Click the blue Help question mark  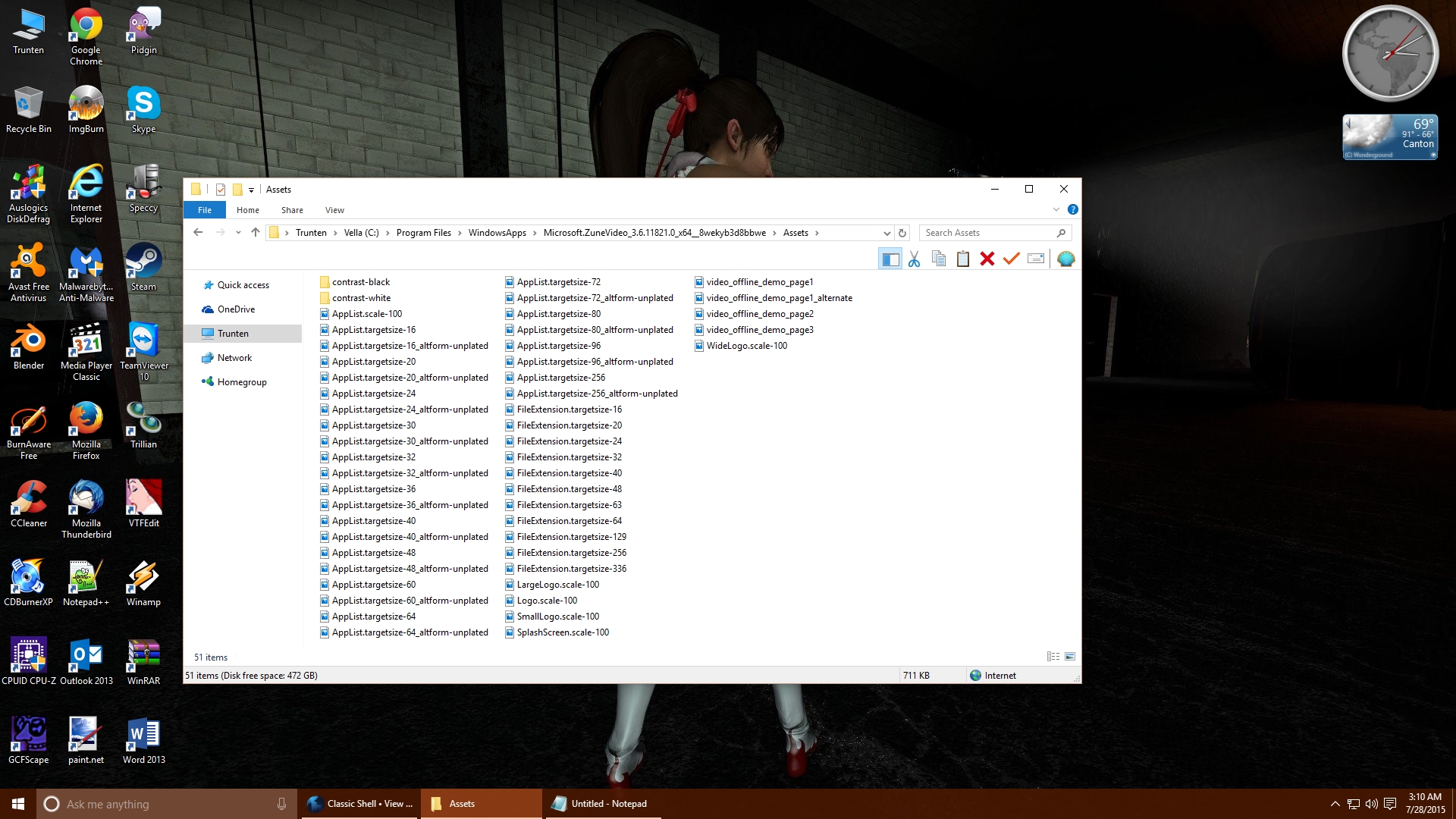[1072, 209]
